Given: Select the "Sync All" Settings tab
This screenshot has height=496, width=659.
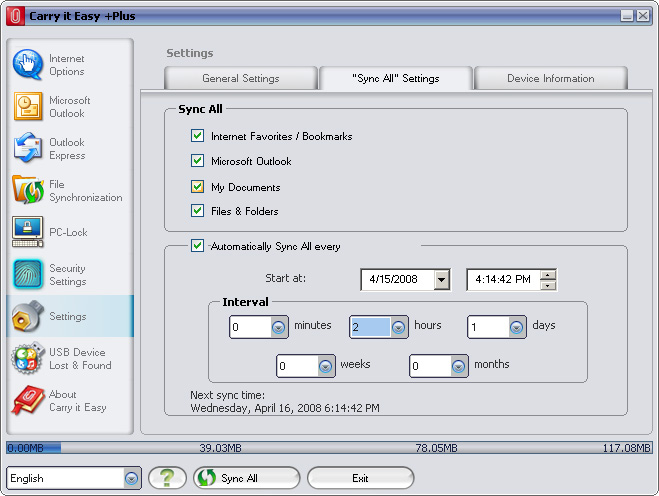Looking at the screenshot, I should [x=395, y=78].
